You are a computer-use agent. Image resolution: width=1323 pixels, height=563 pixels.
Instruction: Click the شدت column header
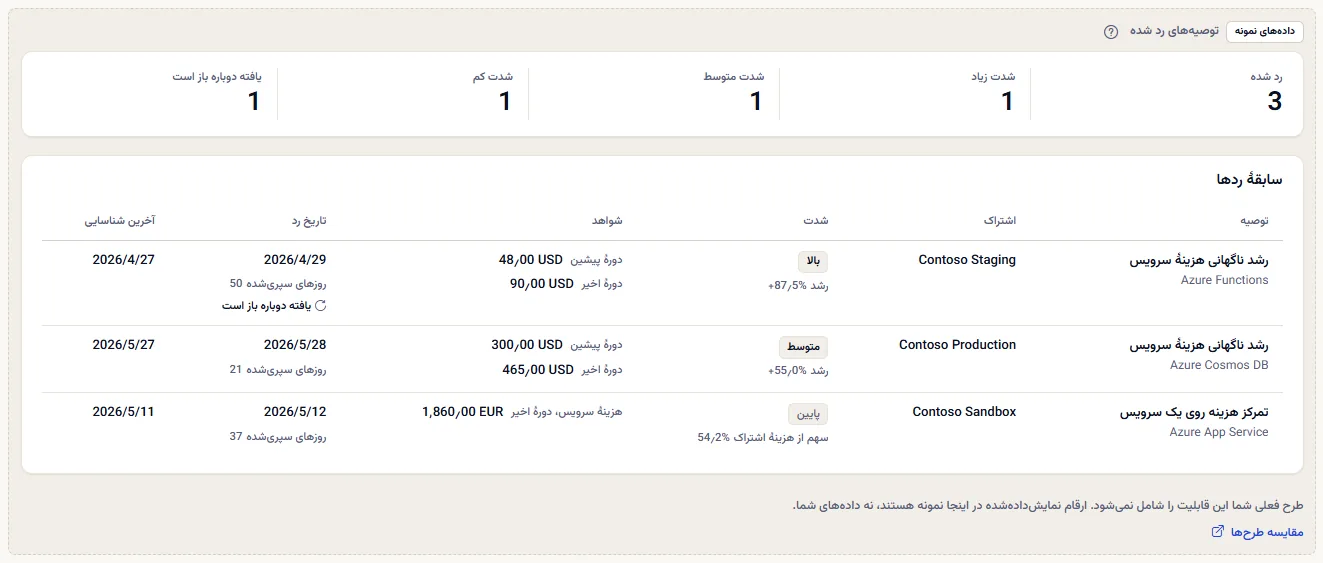(x=817, y=220)
